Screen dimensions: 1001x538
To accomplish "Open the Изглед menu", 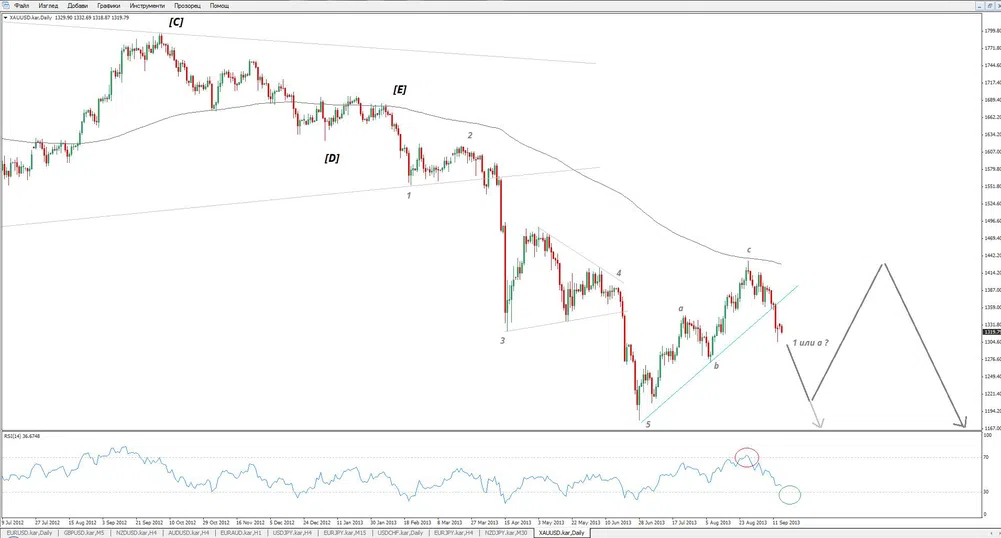I will pos(48,5).
